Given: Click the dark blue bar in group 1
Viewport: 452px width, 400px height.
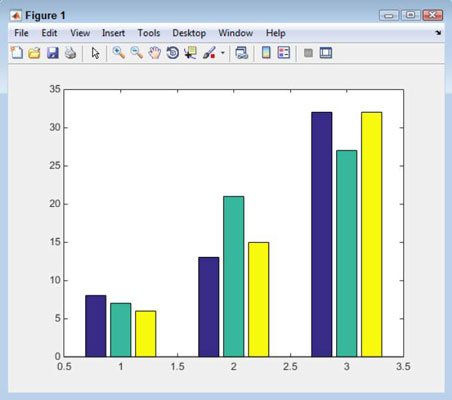Looking at the screenshot, I should pyautogui.click(x=96, y=326).
